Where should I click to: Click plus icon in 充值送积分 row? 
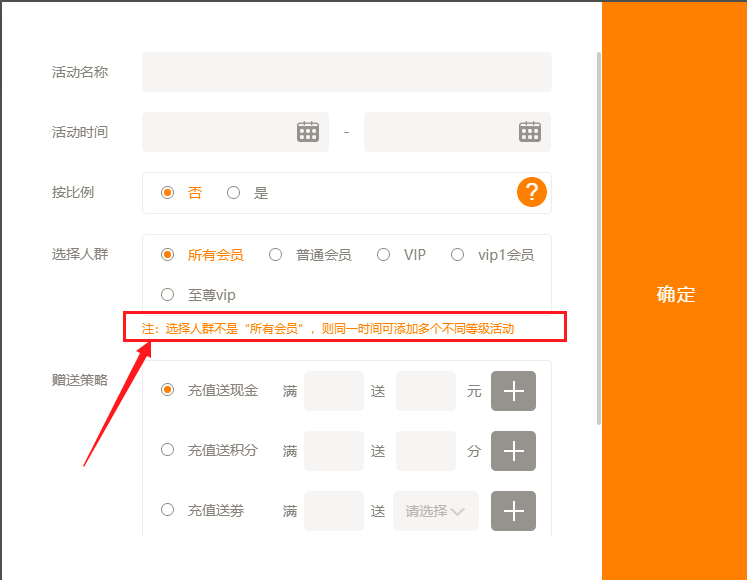tap(513, 451)
